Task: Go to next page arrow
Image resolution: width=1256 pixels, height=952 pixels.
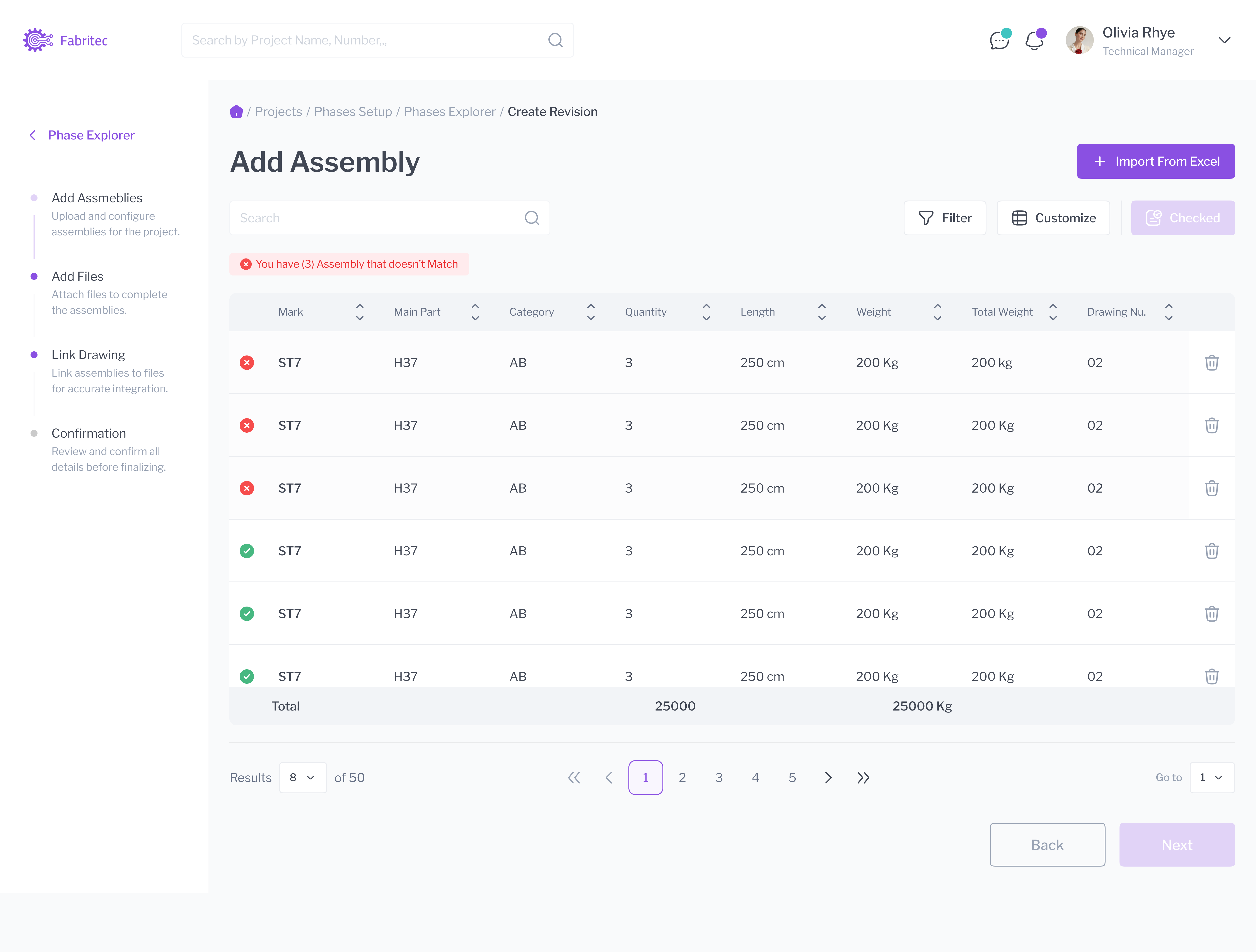Action: [828, 778]
